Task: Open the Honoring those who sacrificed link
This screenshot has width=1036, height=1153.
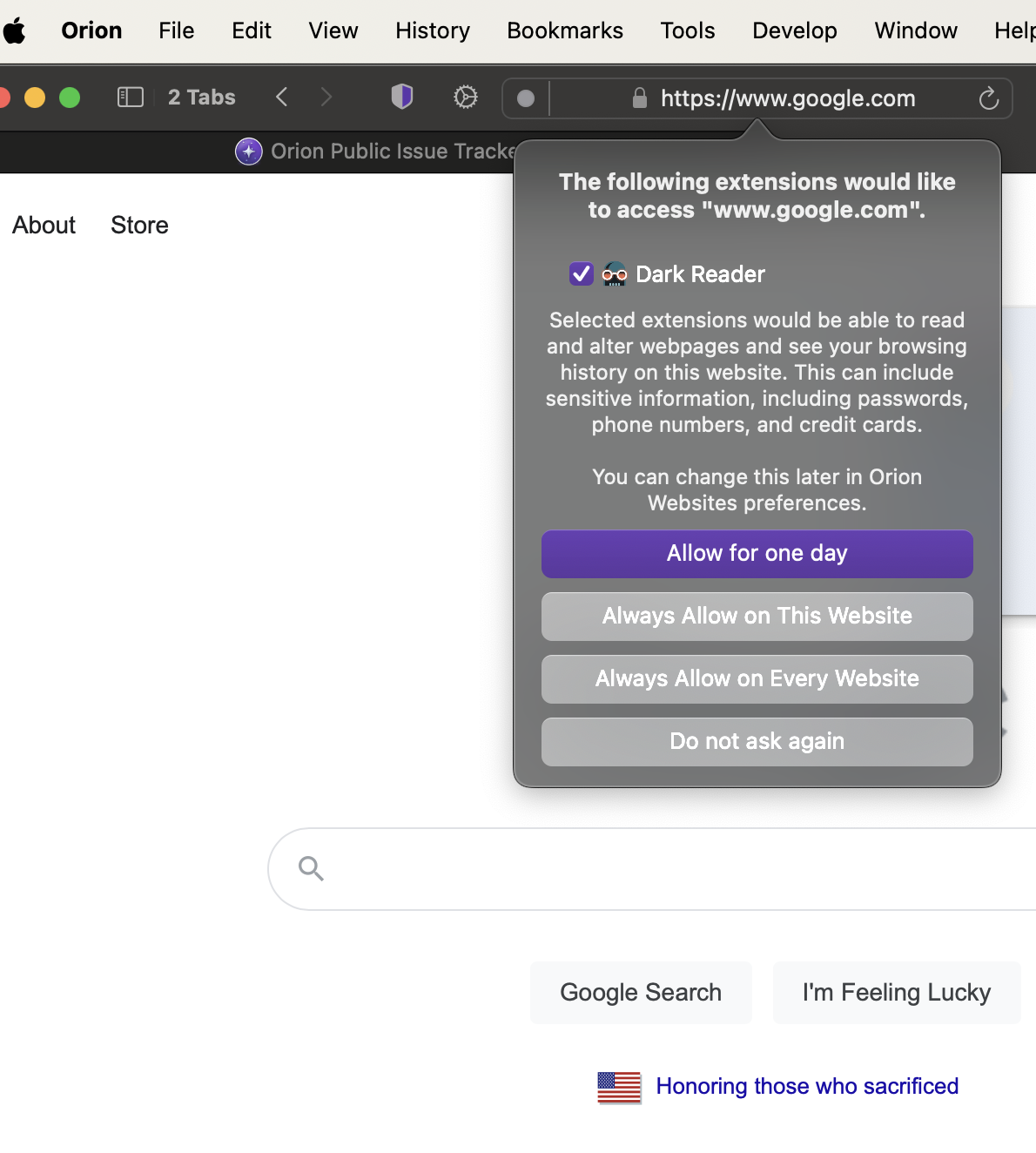Action: 806,1087
